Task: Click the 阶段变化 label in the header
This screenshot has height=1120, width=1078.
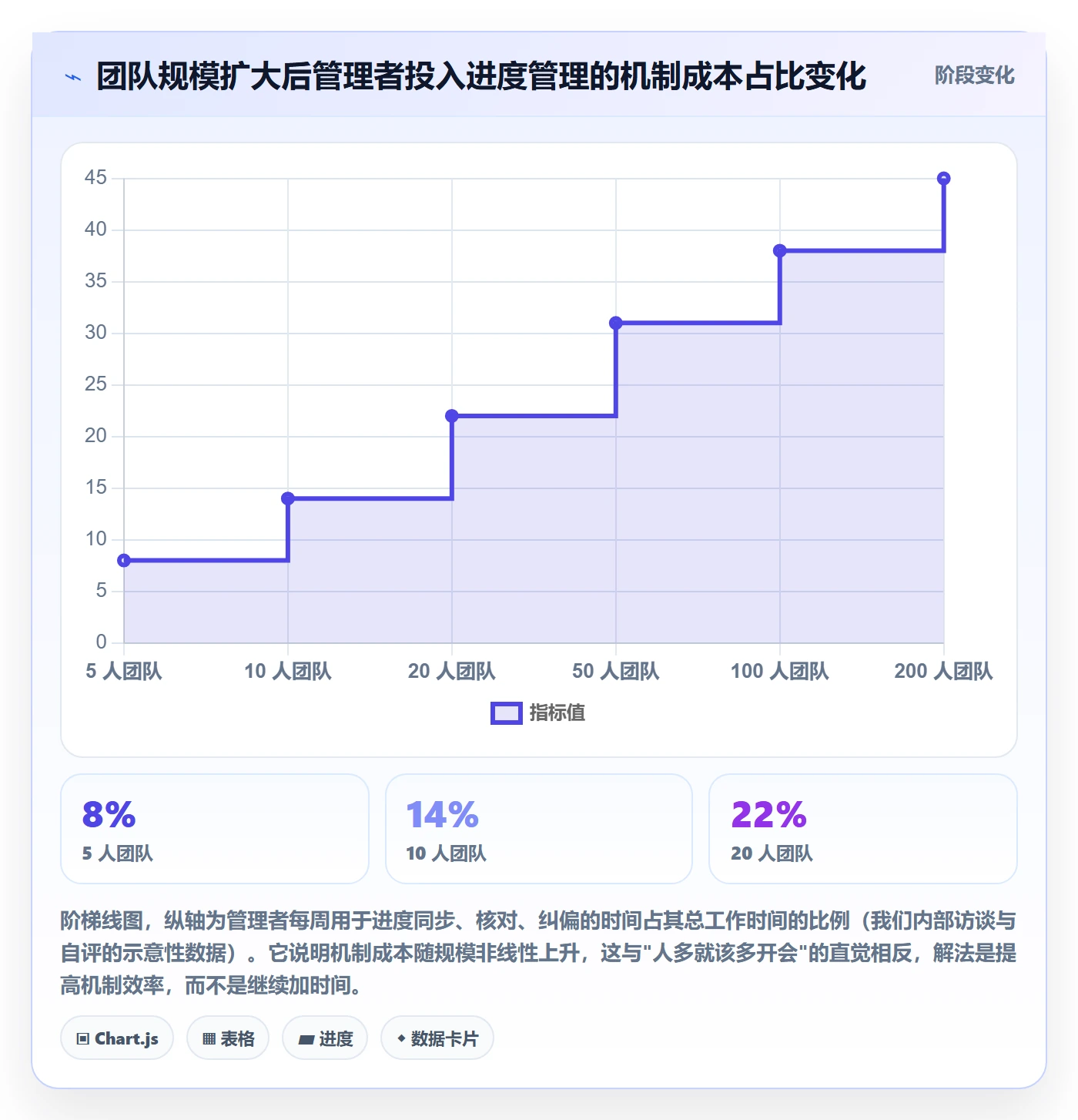Action: click(x=974, y=75)
